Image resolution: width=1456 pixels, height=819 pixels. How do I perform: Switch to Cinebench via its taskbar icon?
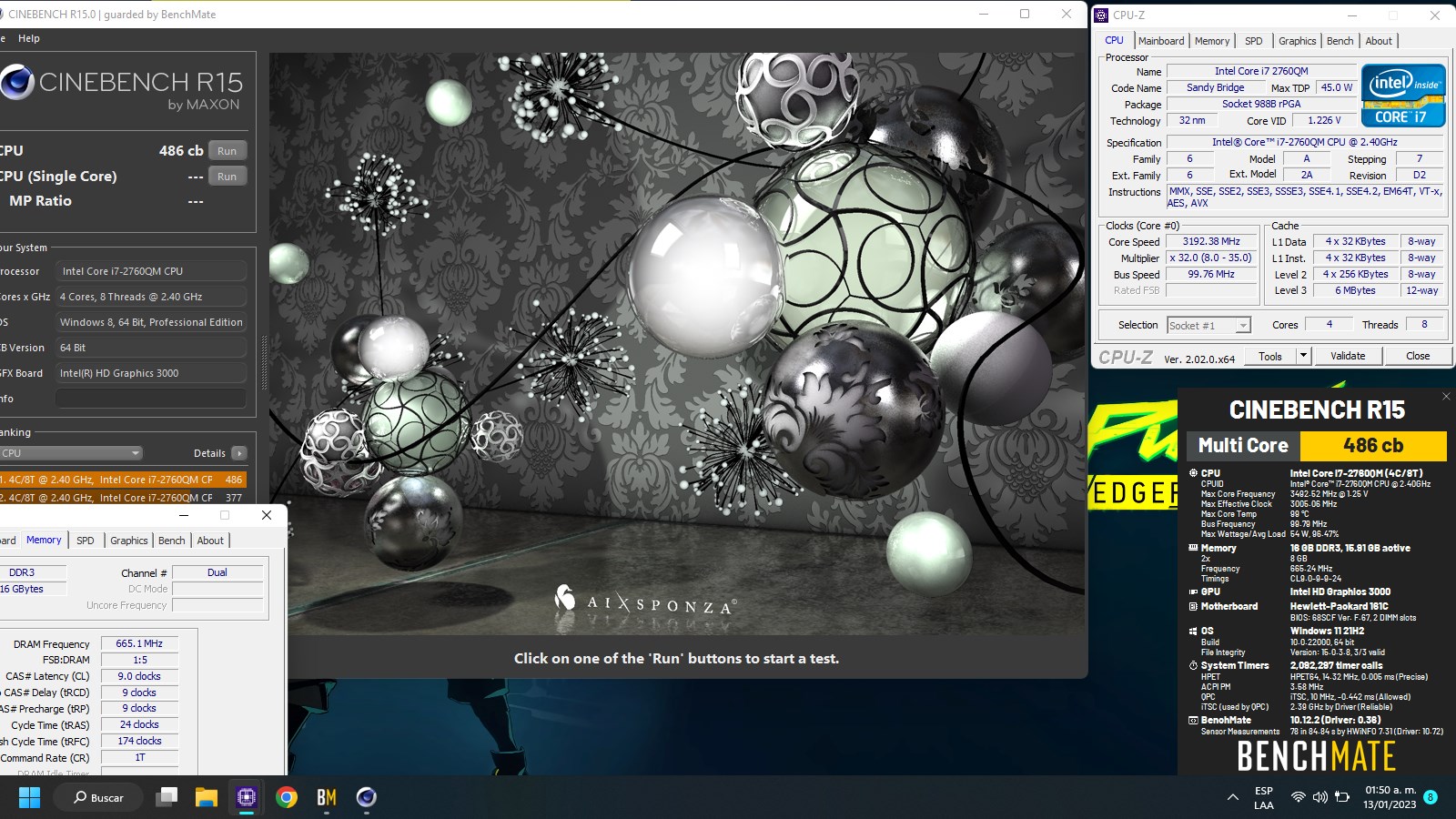click(367, 797)
